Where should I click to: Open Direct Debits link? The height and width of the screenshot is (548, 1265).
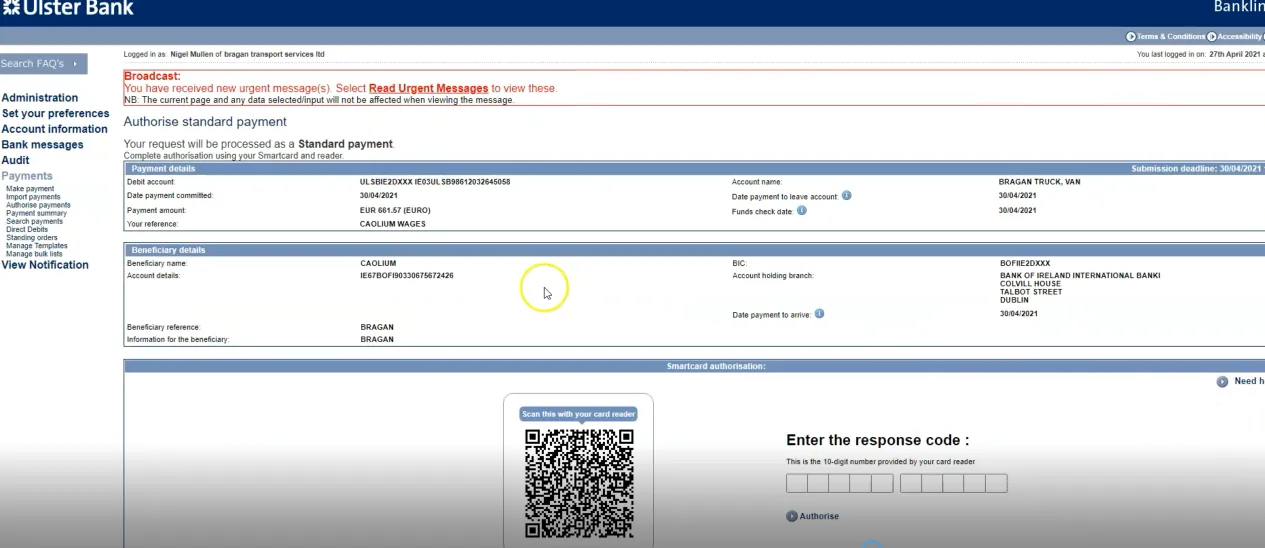coord(27,229)
